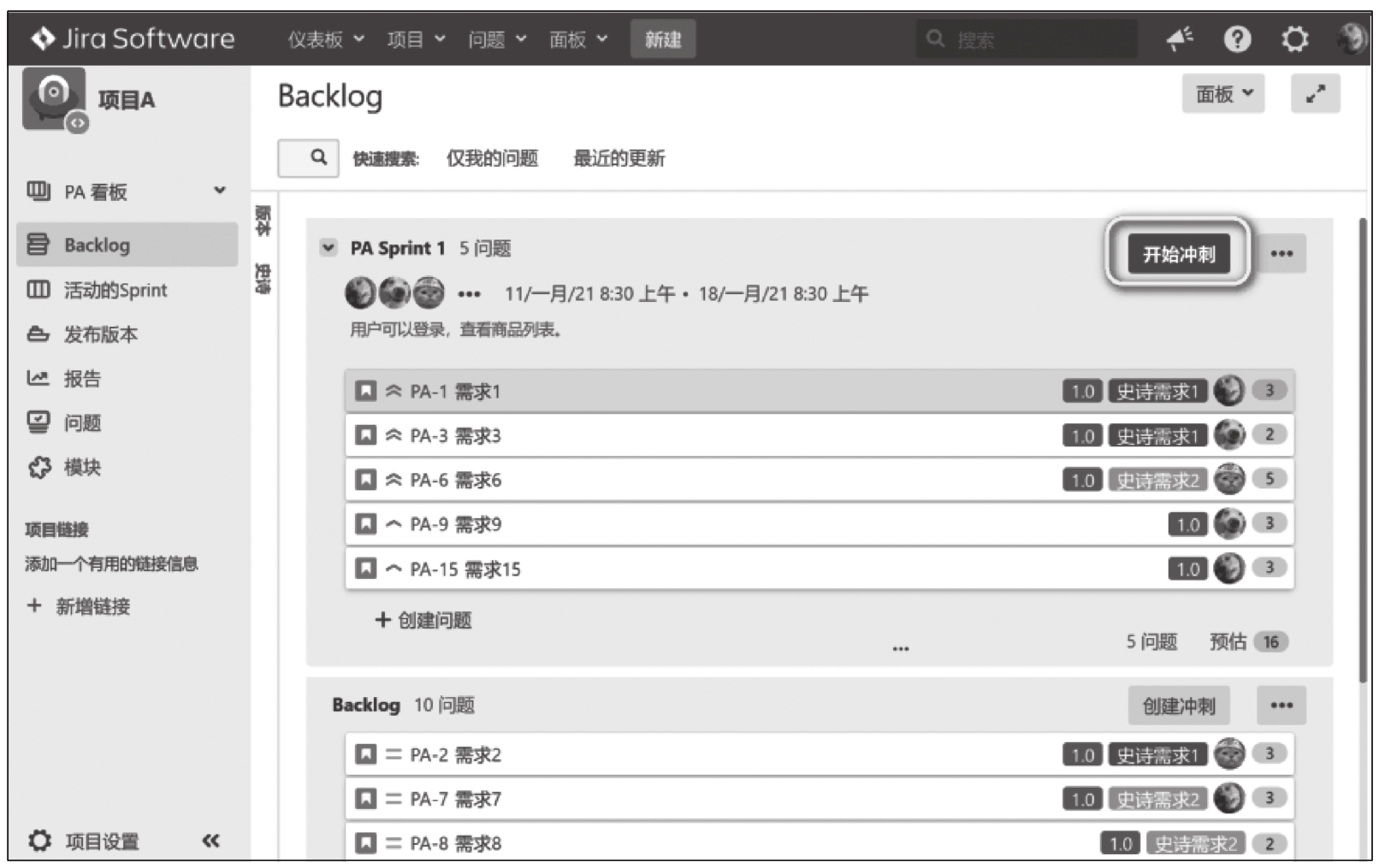1379x868 pixels.
Task: Filter by 最近的更新
Action: click(x=619, y=158)
